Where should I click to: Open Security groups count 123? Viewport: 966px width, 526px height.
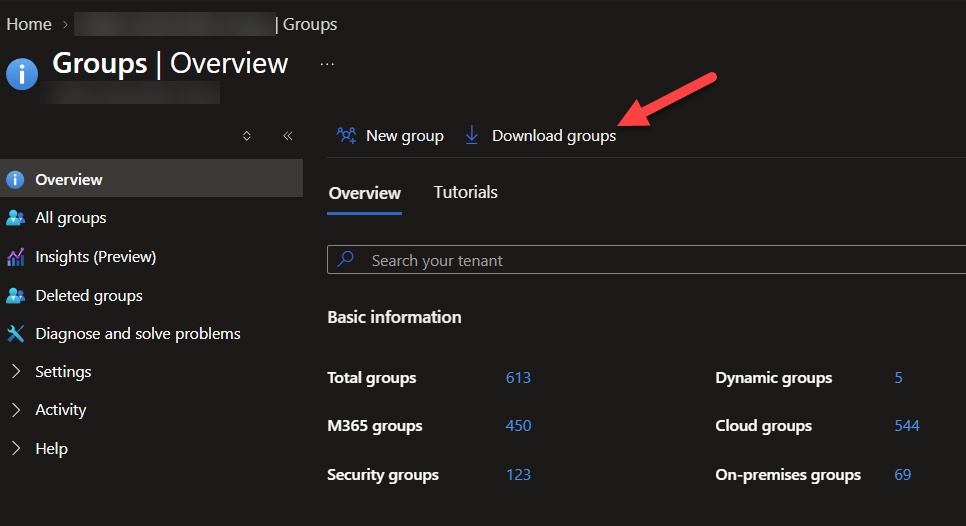coord(518,475)
